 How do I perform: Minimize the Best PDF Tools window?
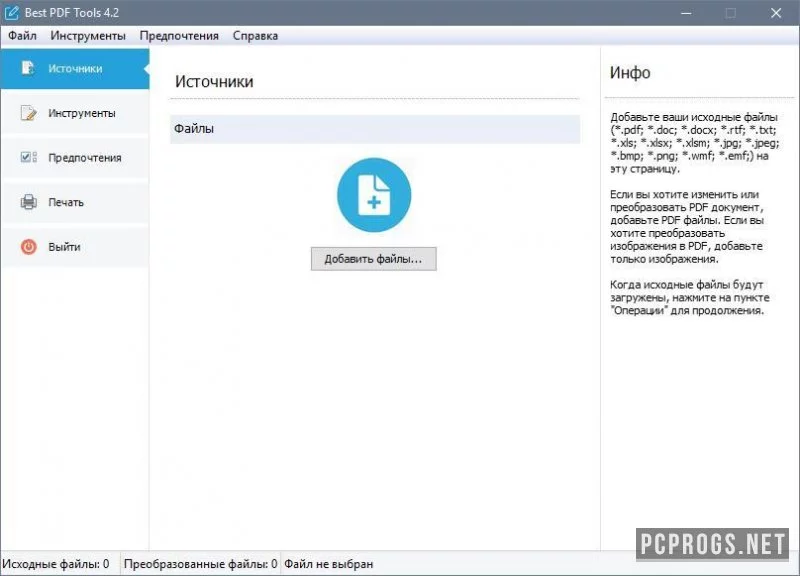point(686,13)
